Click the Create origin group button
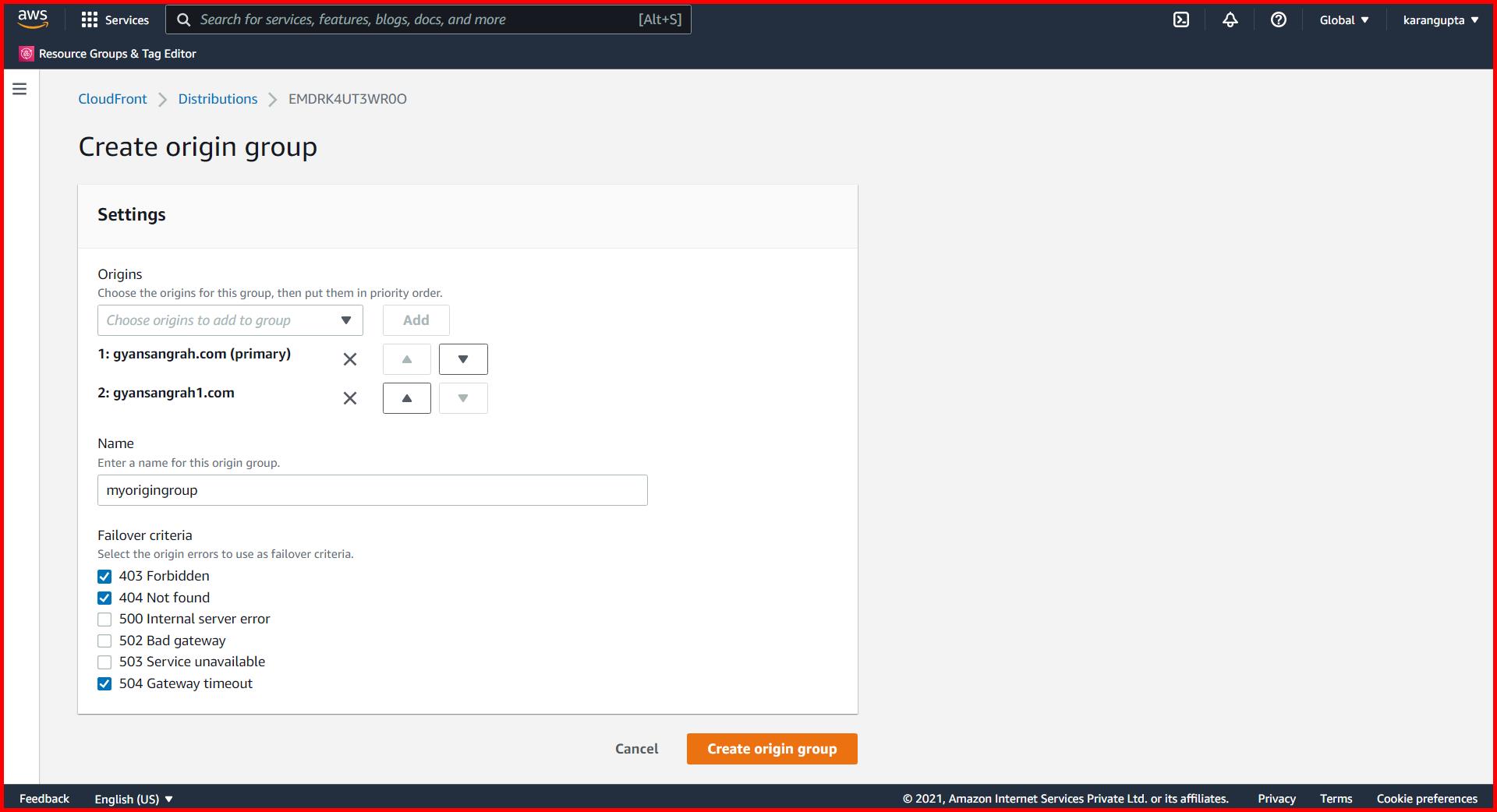1497x812 pixels. point(771,748)
